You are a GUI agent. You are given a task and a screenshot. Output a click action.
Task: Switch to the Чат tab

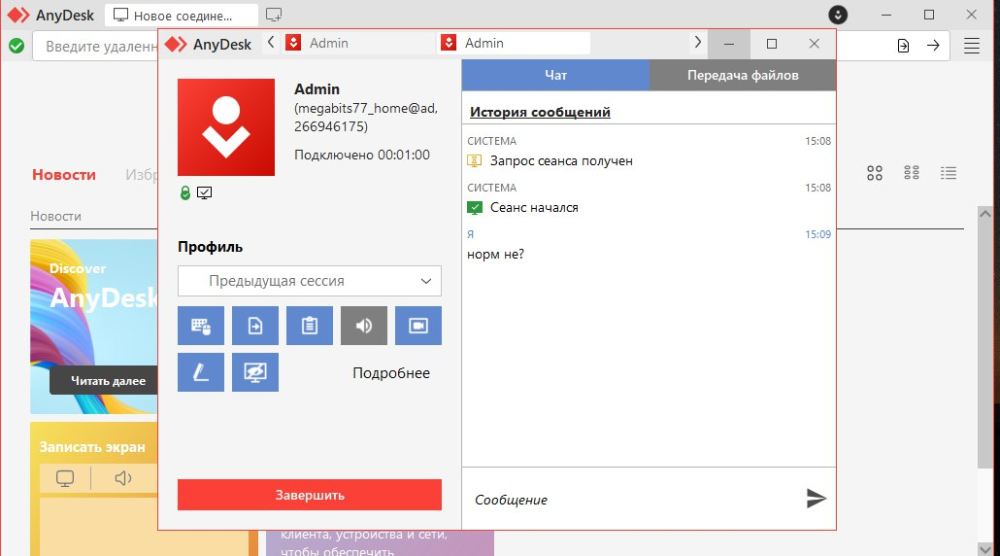(x=555, y=75)
